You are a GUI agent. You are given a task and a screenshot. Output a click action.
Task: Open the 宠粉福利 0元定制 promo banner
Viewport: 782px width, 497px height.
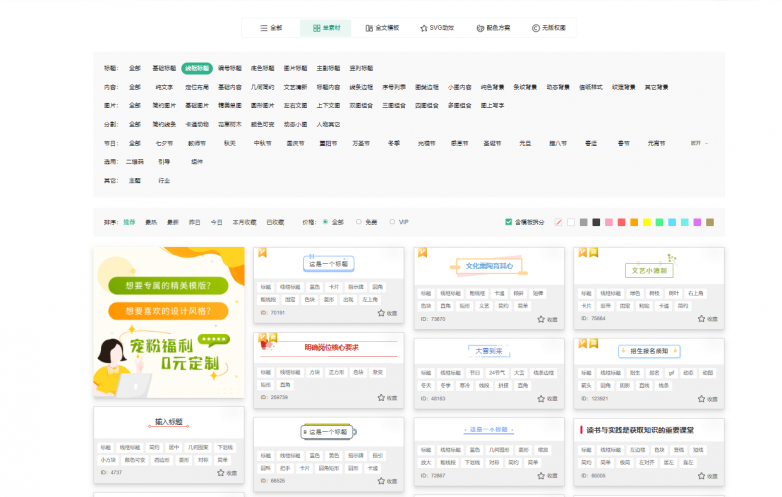click(x=169, y=322)
